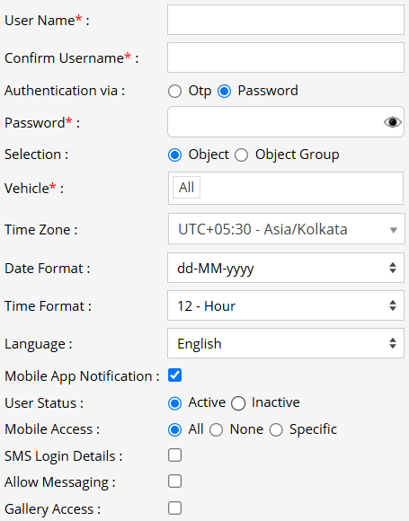Select Otp authentication option
This screenshot has height=521, width=409.
tap(175, 91)
